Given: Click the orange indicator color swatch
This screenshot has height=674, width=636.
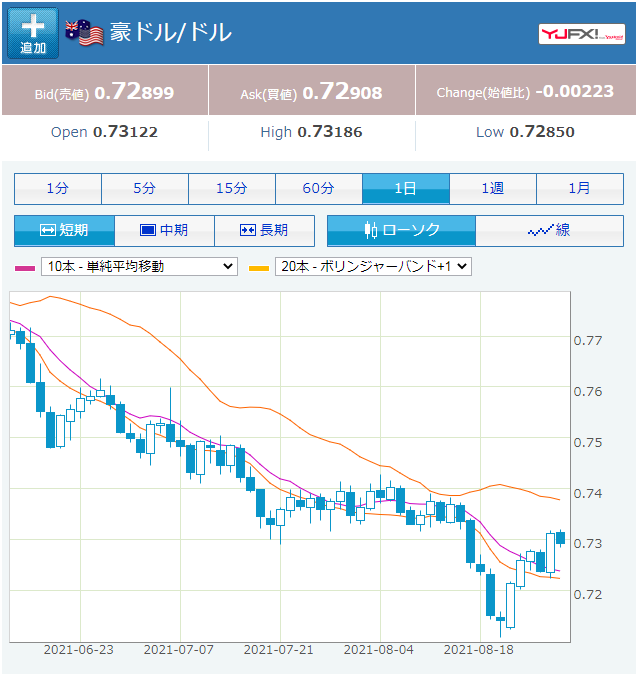Looking at the screenshot, I should tap(259, 268).
